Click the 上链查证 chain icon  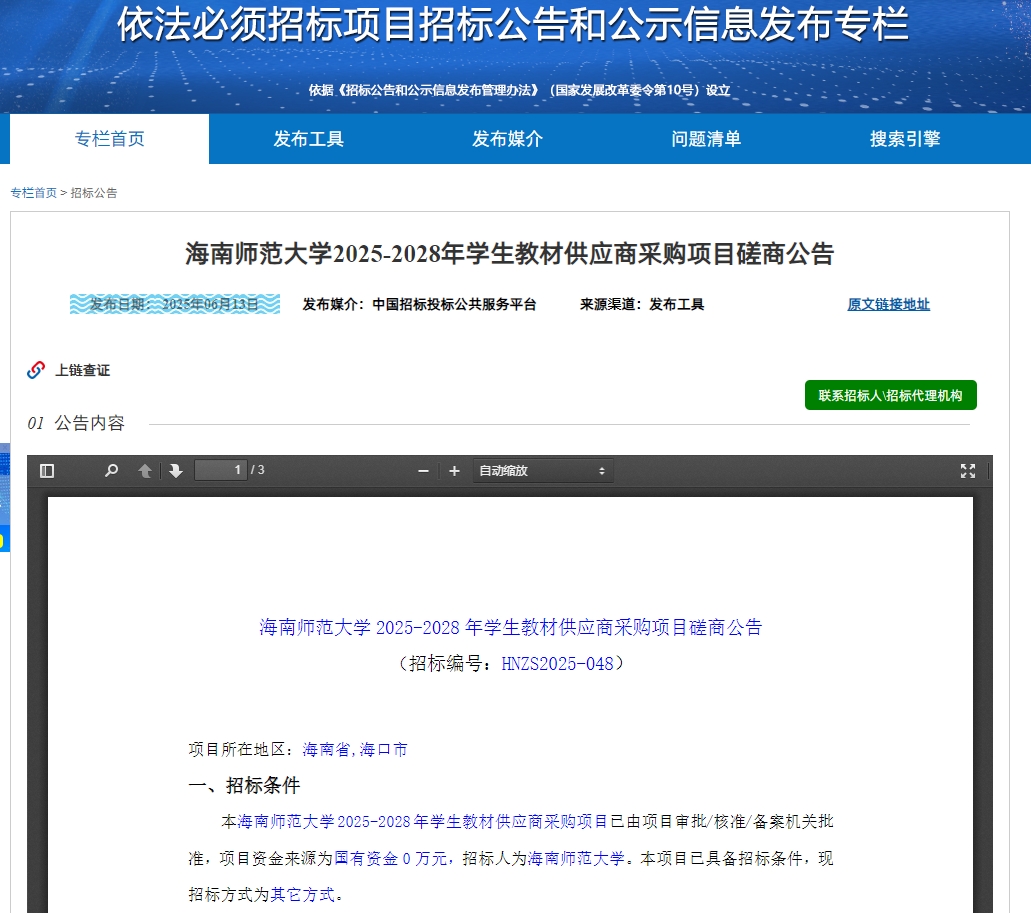(x=36, y=370)
